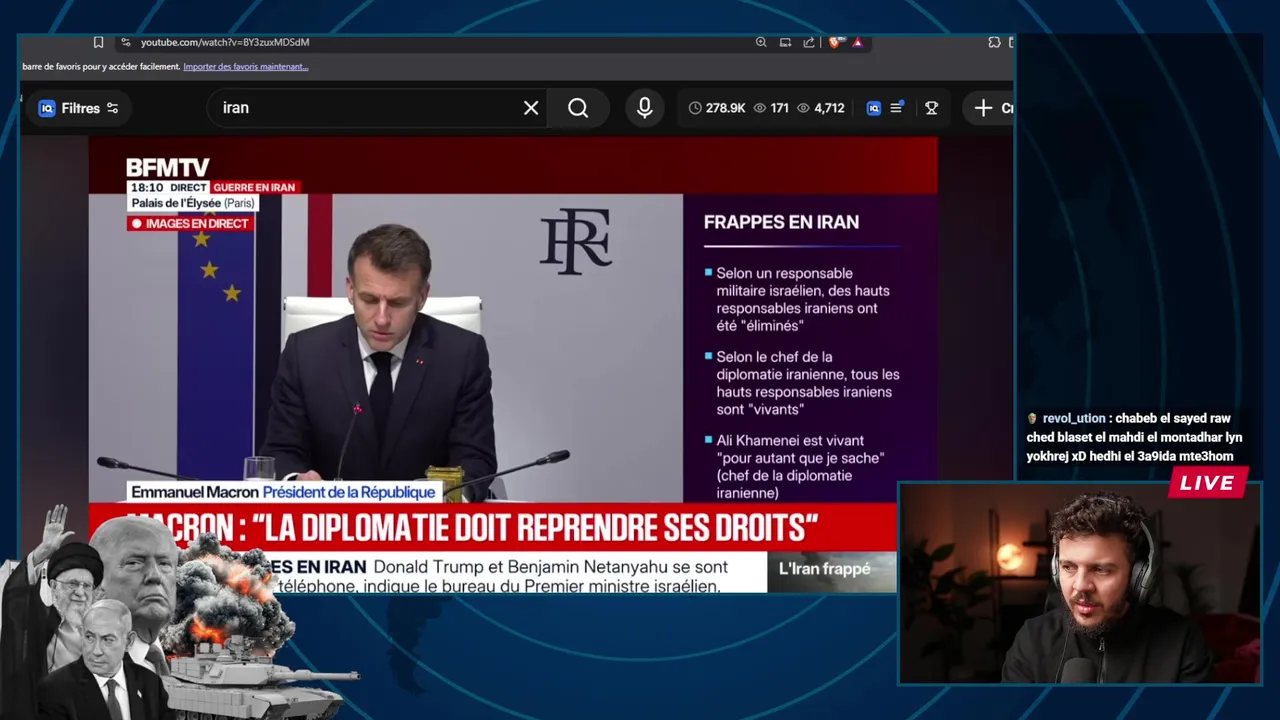Click the 'revol_ution' chat username
Image resolution: width=1280 pixels, height=720 pixels.
click(x=1073, y=419)
